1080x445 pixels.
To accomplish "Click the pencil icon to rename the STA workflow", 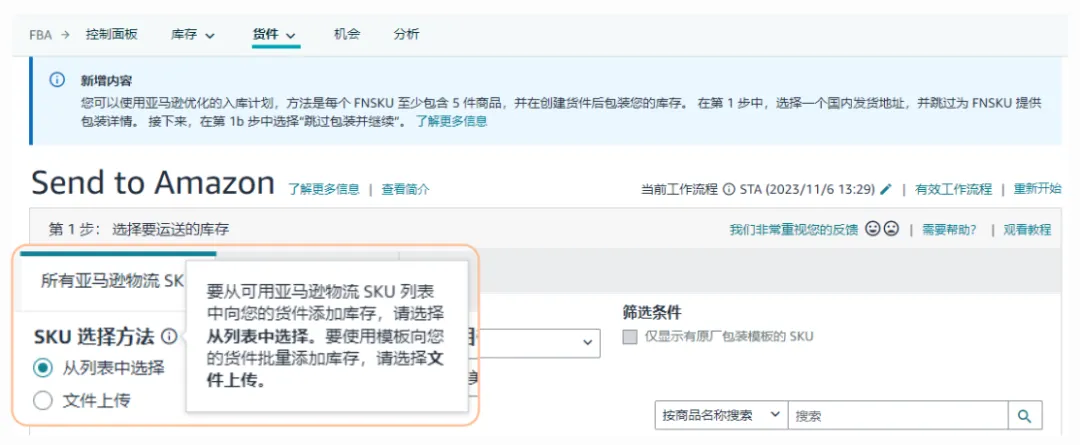I will click(x=886, y=189).
